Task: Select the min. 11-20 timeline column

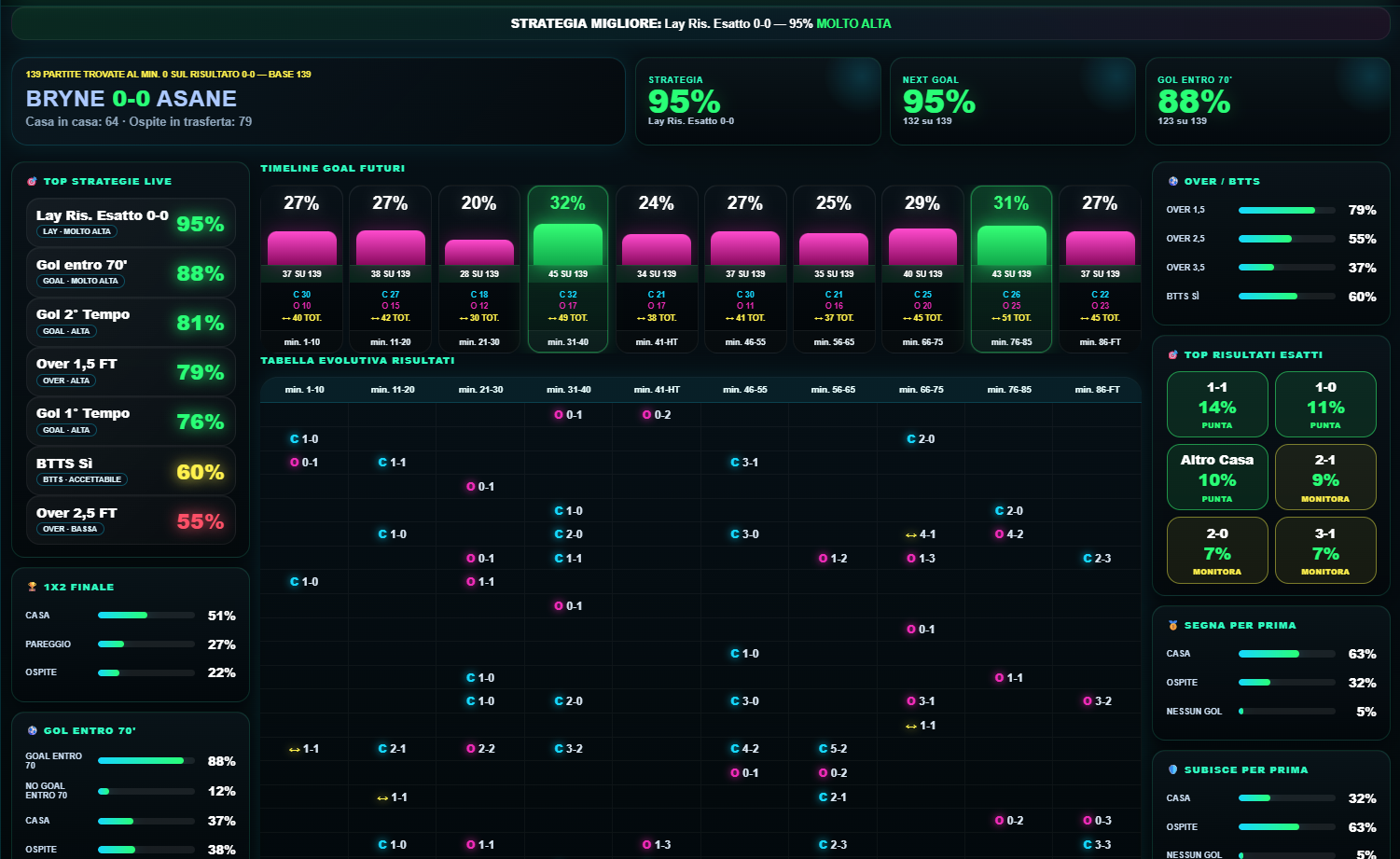Action: point(391,269)
